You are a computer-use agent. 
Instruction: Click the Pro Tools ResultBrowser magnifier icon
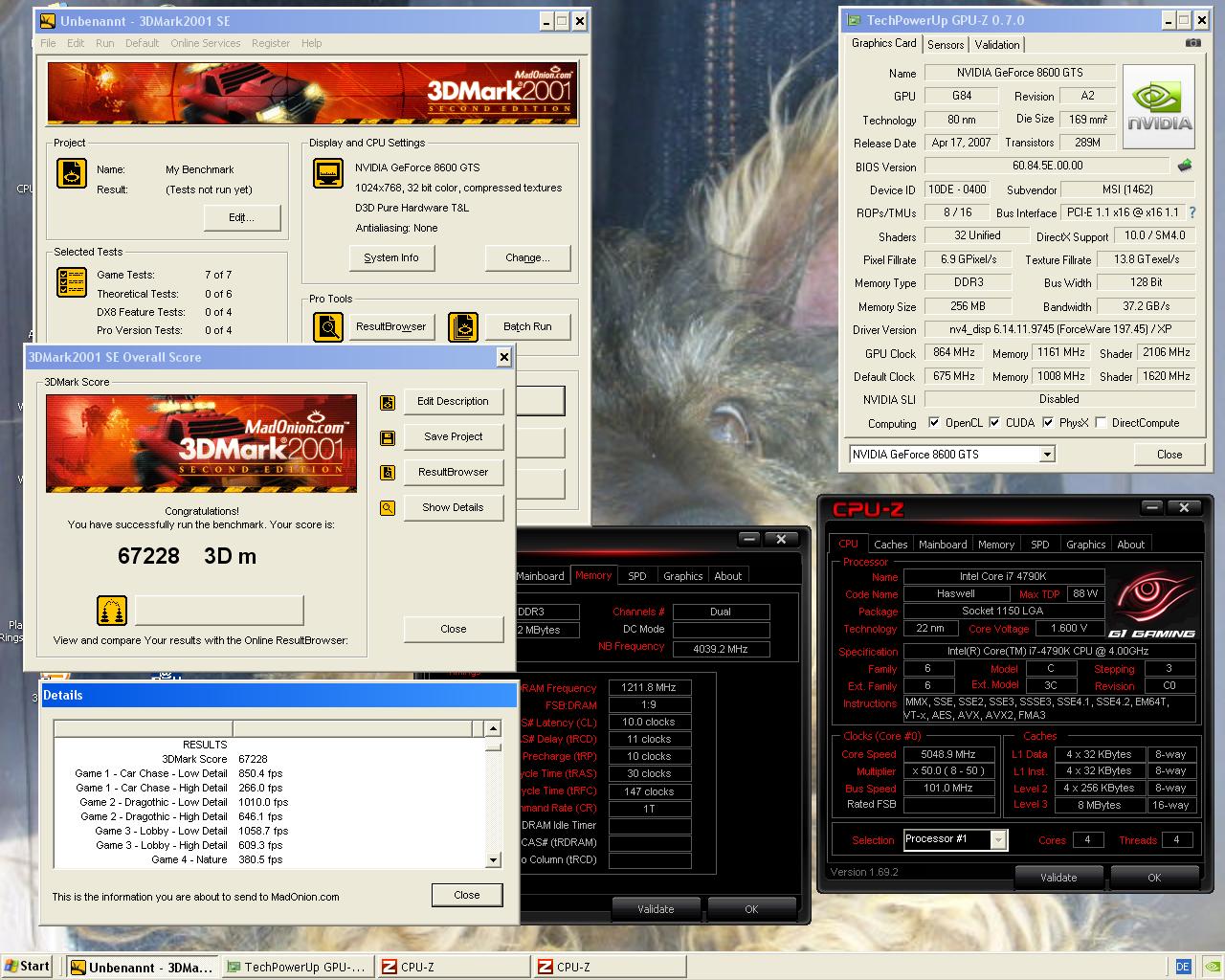coord(328,327)
